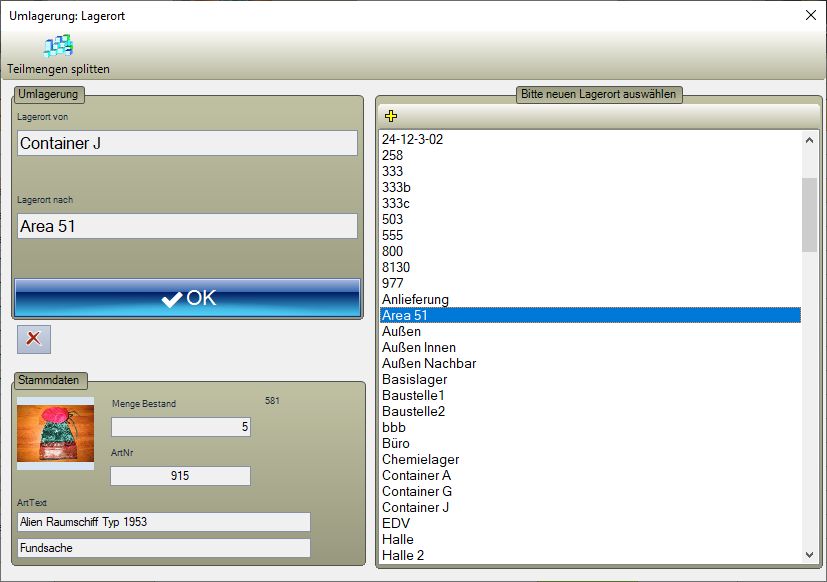Select Außen Innen location
827x582 pixels.
[x=590, y=347]
